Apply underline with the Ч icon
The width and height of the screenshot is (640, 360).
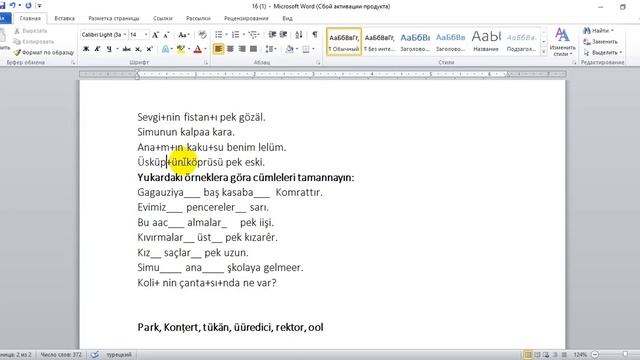tap(109, 49)
